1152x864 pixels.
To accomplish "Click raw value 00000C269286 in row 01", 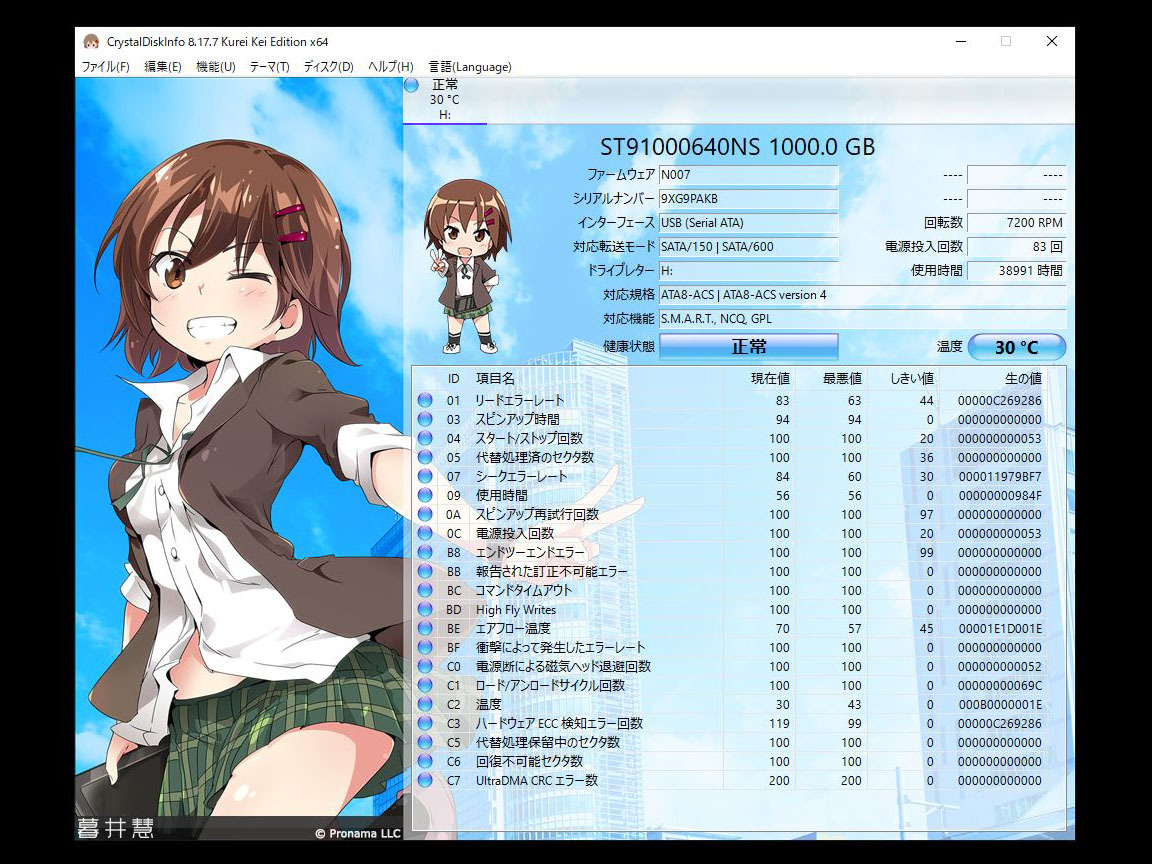I will [x=999, y=400].
